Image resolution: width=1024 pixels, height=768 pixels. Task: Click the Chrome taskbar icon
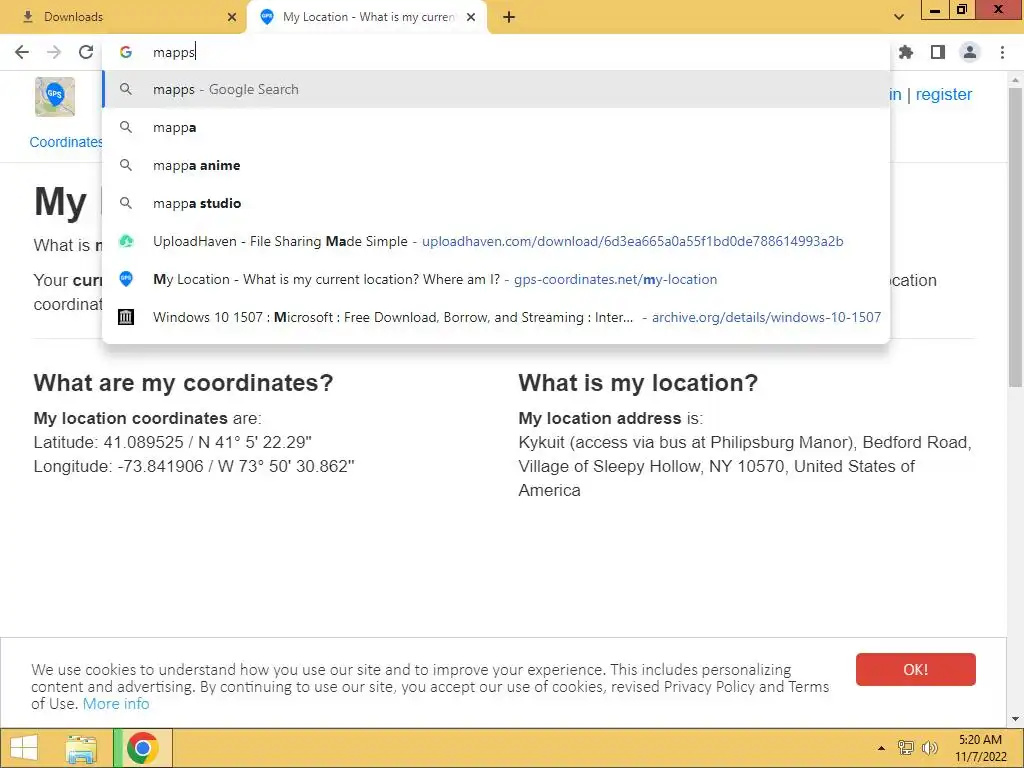[143, 748]
